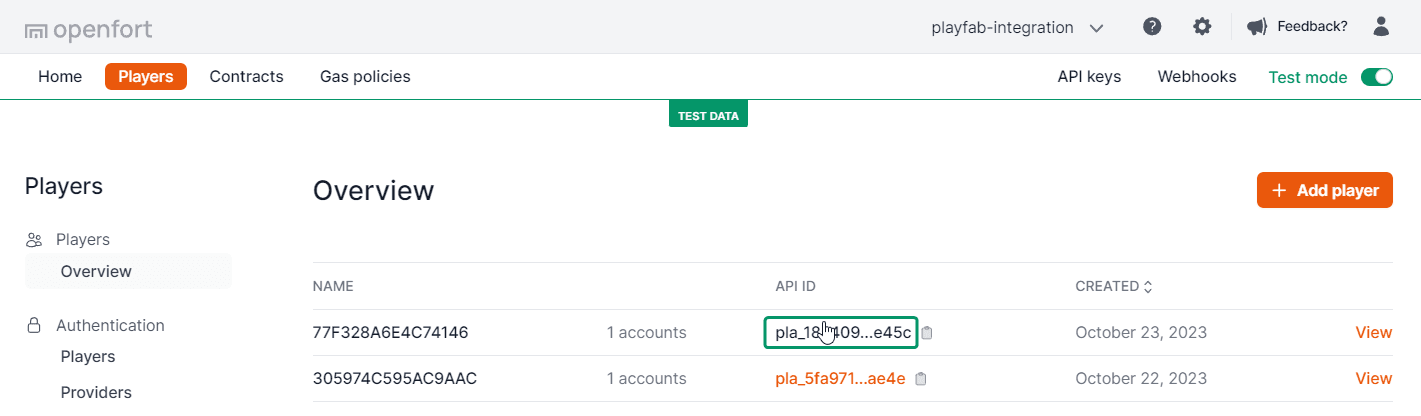Open the help question mark icon
Image resolution: width=1421 pixels, height=416 pixels.
tap(1152, 27)
